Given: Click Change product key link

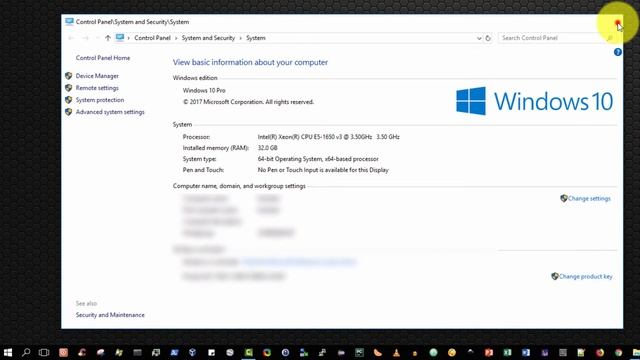Looking at the screenshot, I should 585,276.
